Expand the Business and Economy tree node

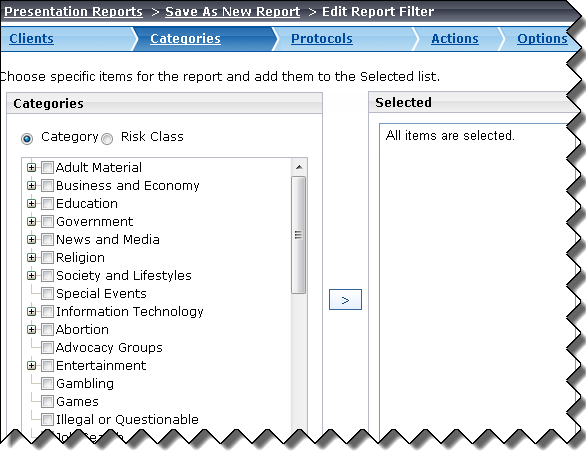click(32, 185)
